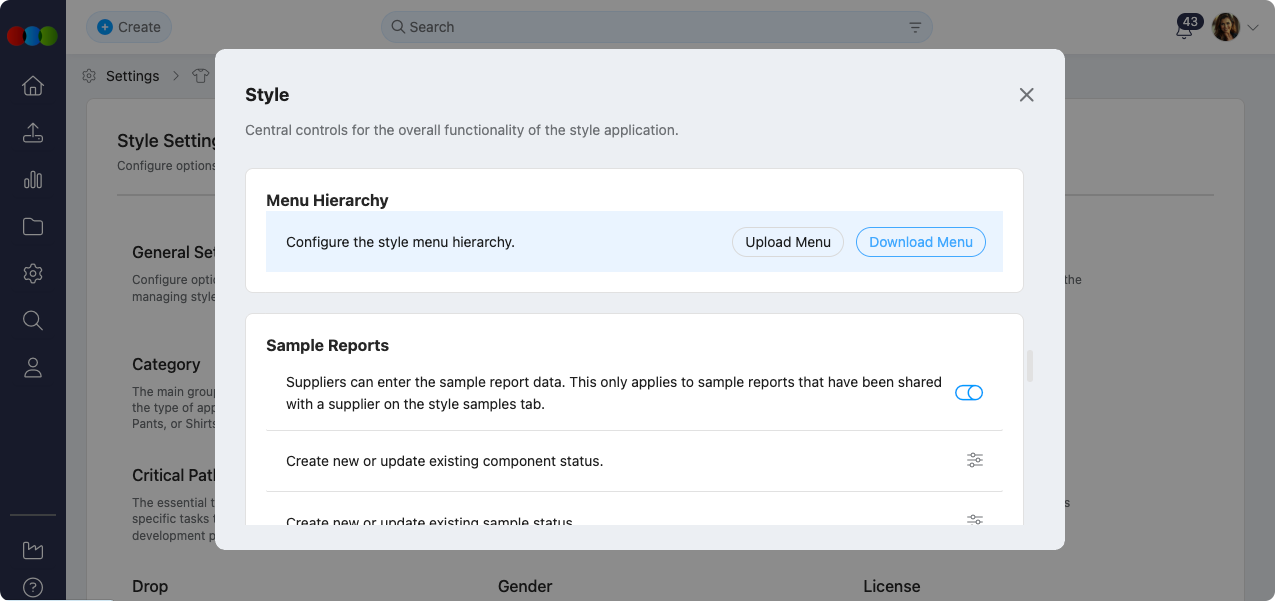
Task: Open the search filter options icon
Action: coord(915,28)
